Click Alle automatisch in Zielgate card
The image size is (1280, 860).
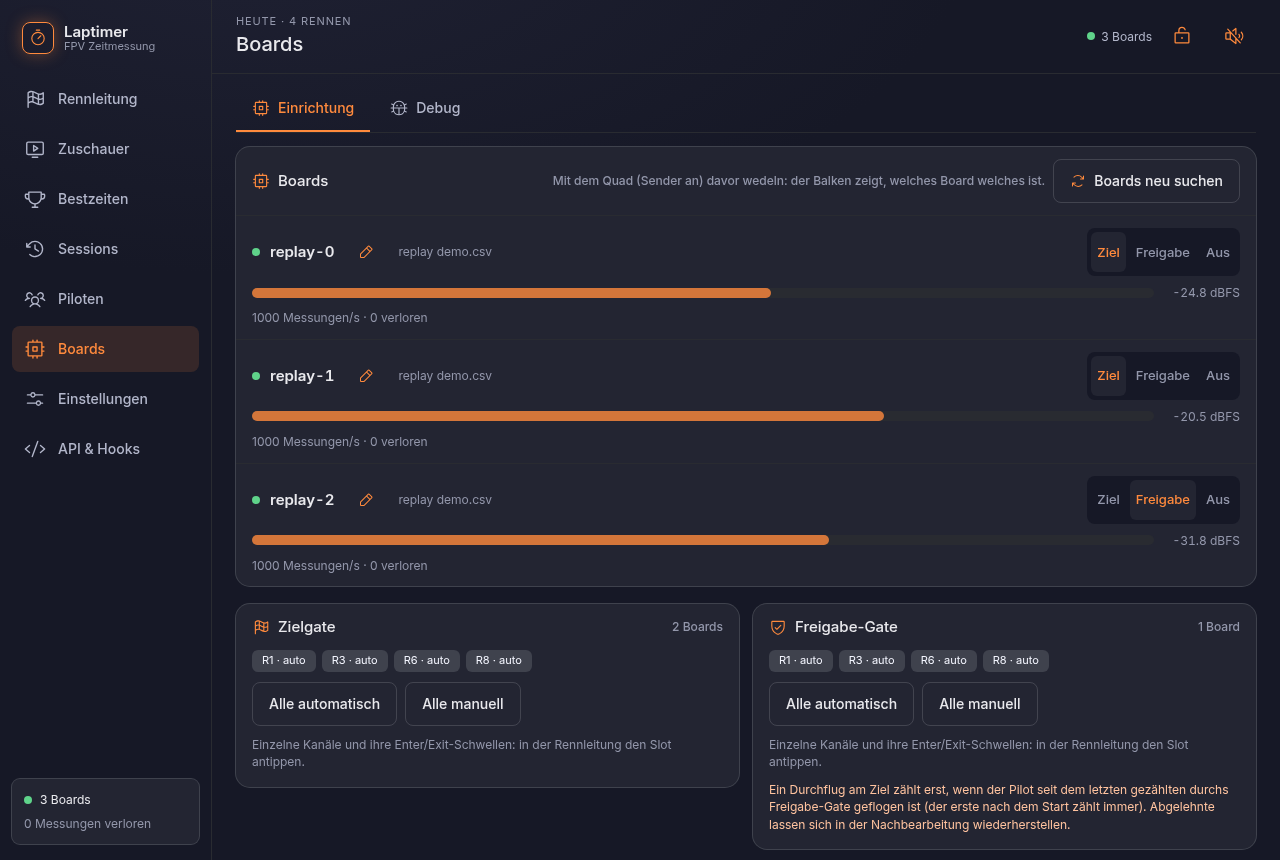(x=324, y=704)
